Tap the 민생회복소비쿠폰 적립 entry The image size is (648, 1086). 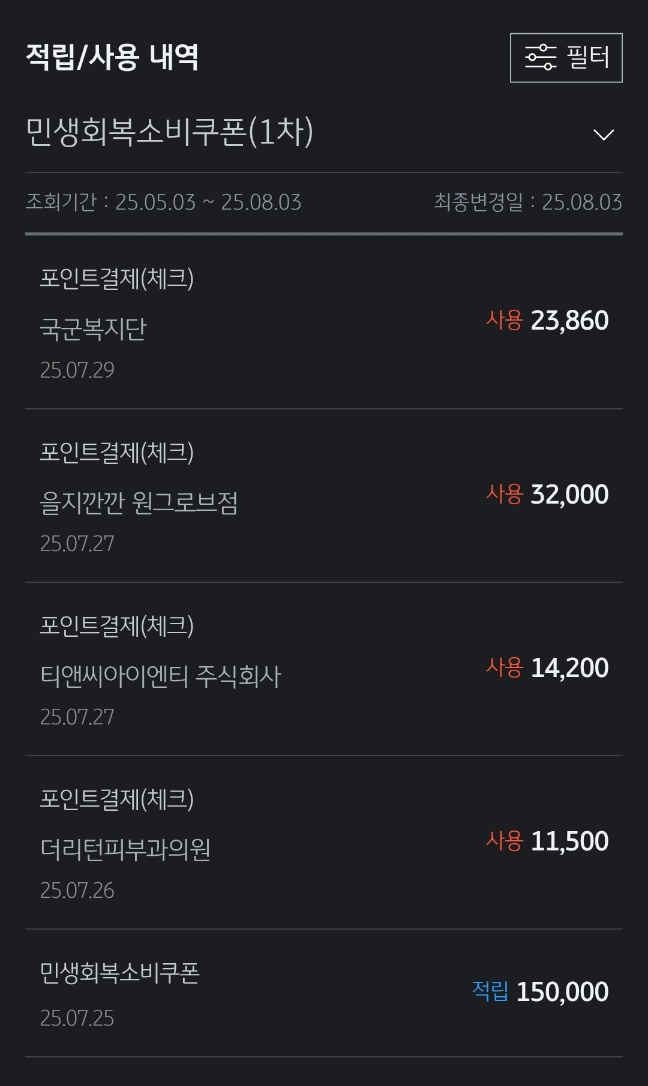click(120, 972)
